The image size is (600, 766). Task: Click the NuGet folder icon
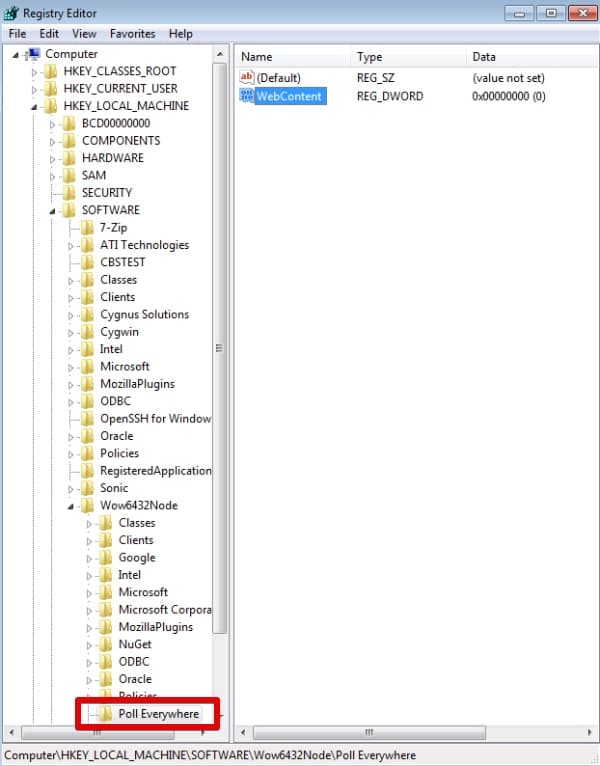105,644
